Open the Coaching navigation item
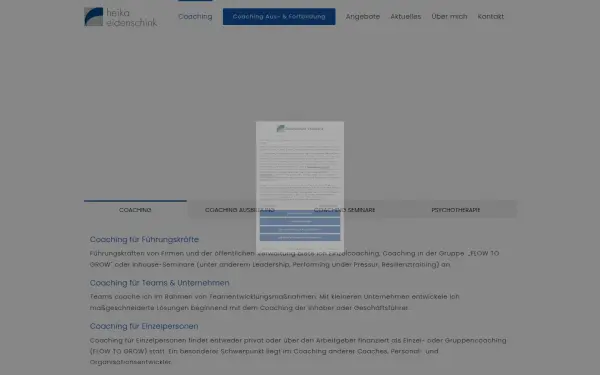Screen dimensions: 600x375 (195, 16)
